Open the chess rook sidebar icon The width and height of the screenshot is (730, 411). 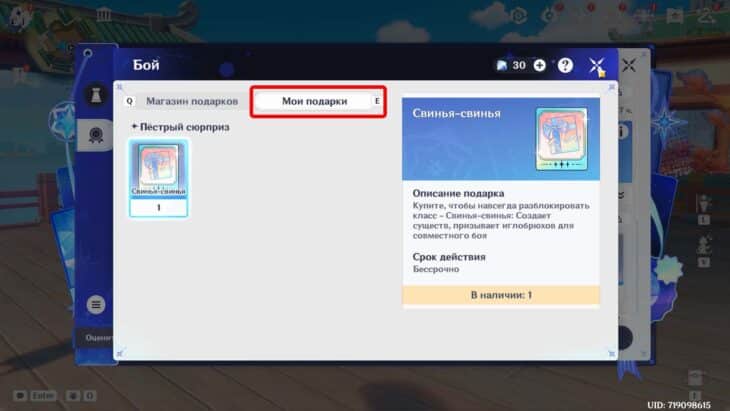point(96,95)
